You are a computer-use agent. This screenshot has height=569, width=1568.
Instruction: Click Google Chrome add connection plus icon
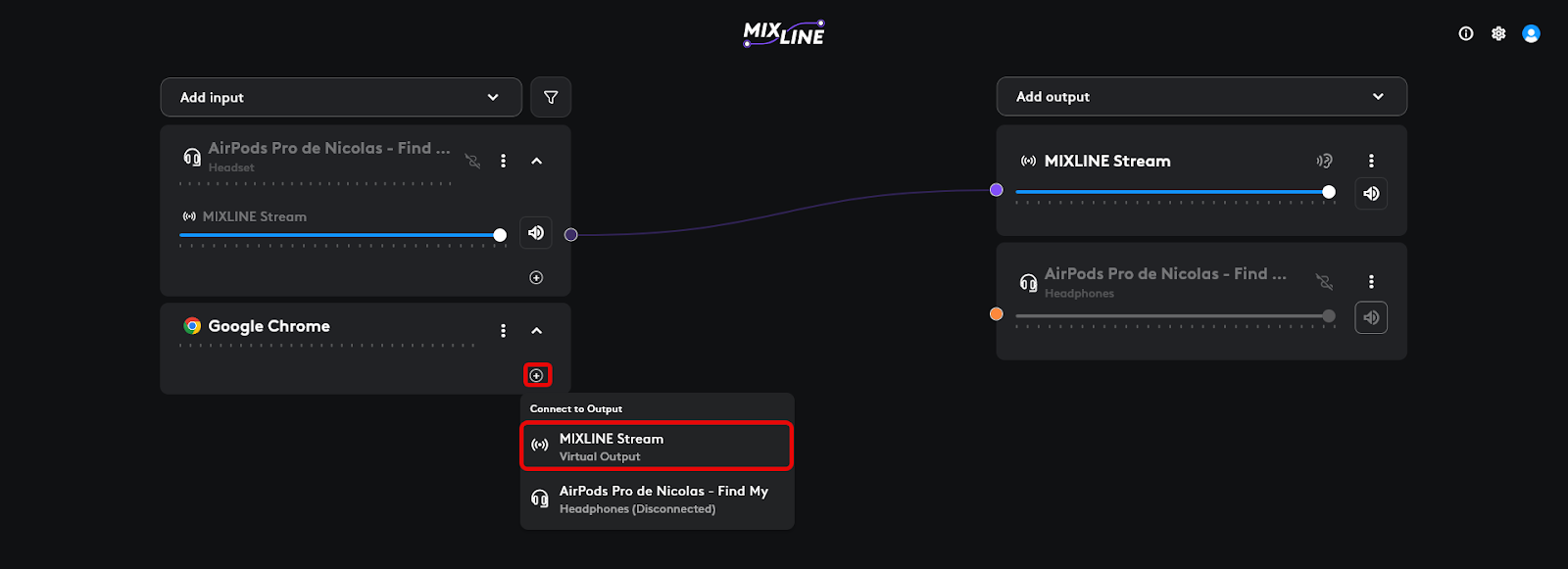[537, 375]
